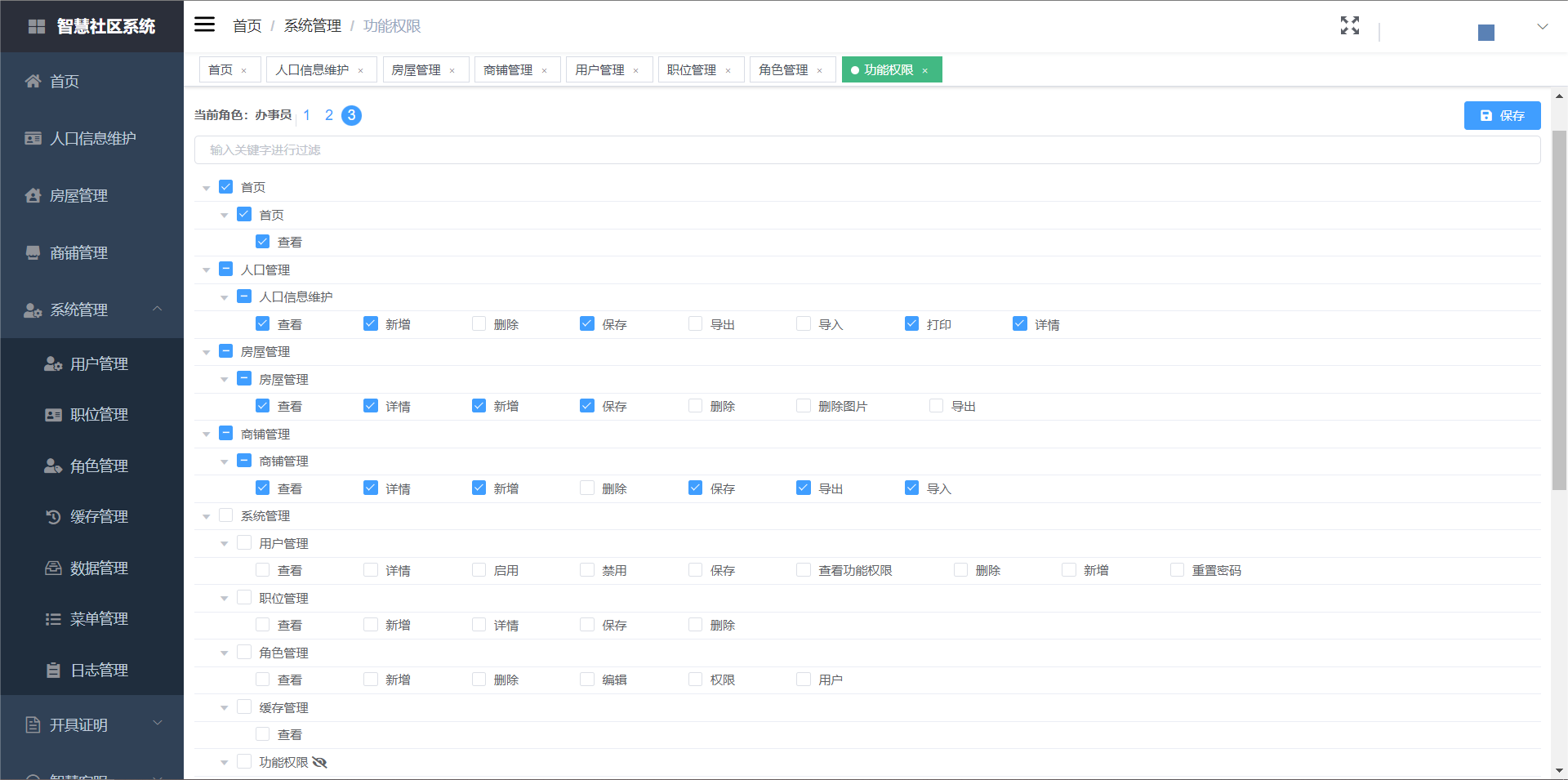This screenshot has height=780, width=1568.
Task: Select the highlighted role page 3
Action: click(351, 115)
